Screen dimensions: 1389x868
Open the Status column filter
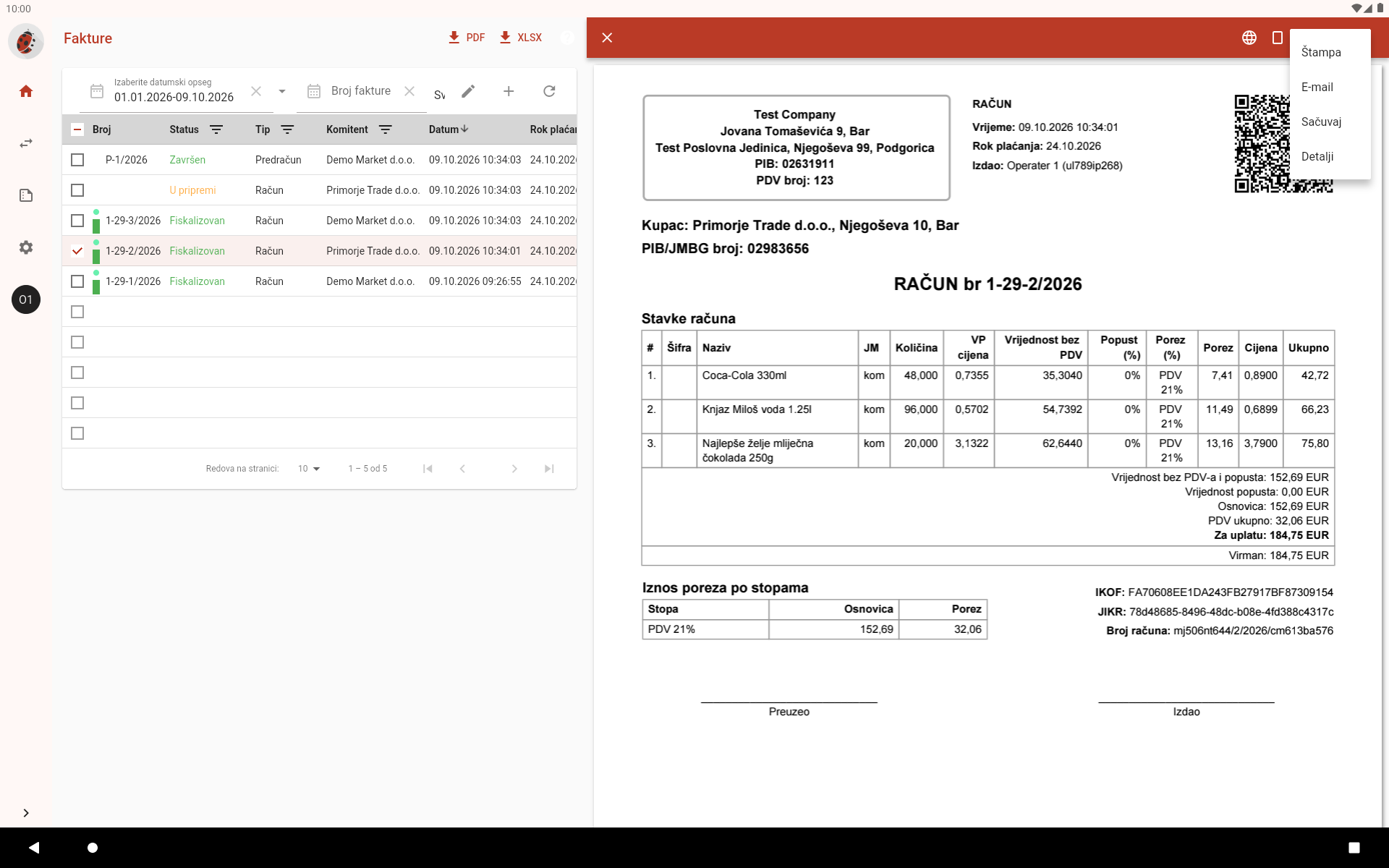coord(216,129)
